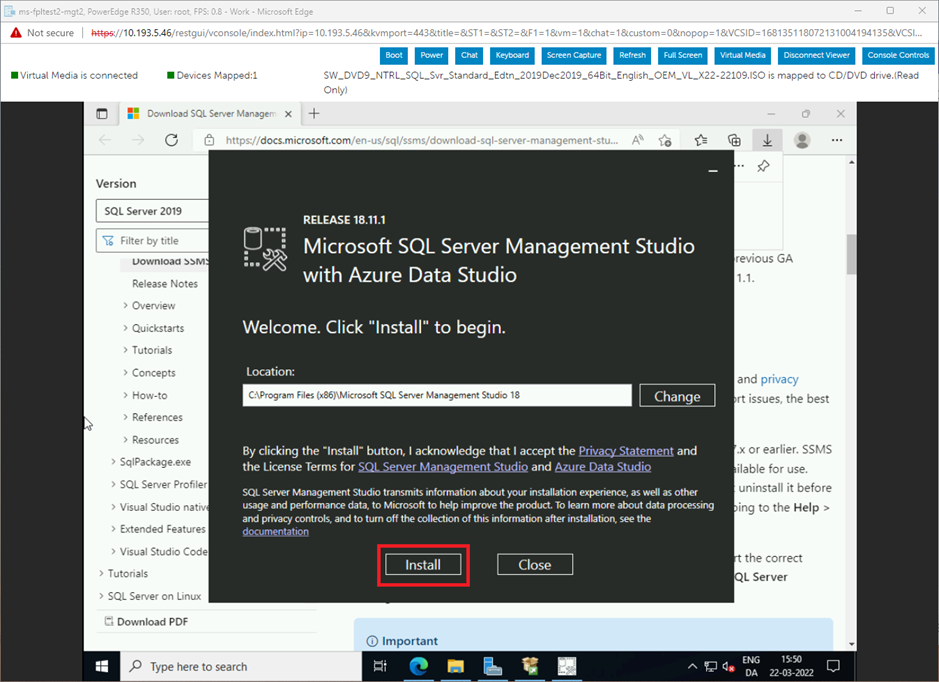Select the Download SQL Server Management tab
939x682 pixels.
pyautogui.click(x=211, y=114)
